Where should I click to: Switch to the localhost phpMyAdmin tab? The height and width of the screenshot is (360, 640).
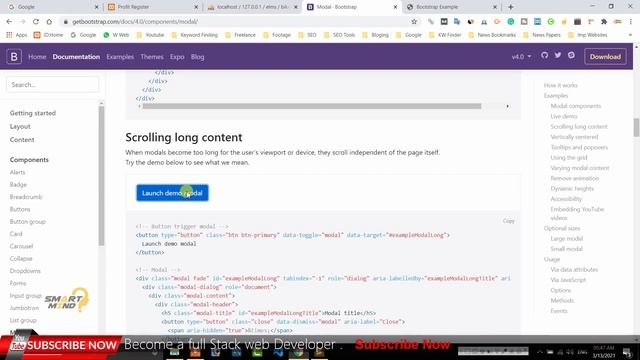pos(251,7)
